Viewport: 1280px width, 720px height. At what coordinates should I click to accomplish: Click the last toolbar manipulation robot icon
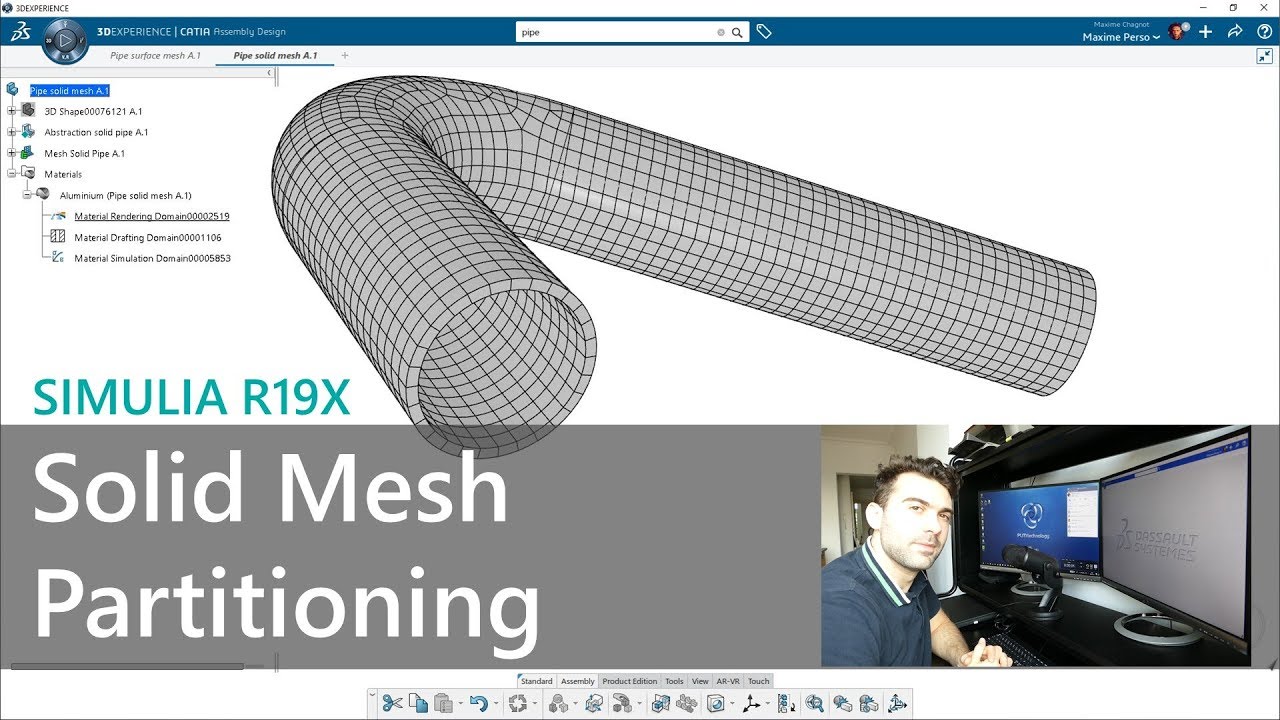(896, 703)
